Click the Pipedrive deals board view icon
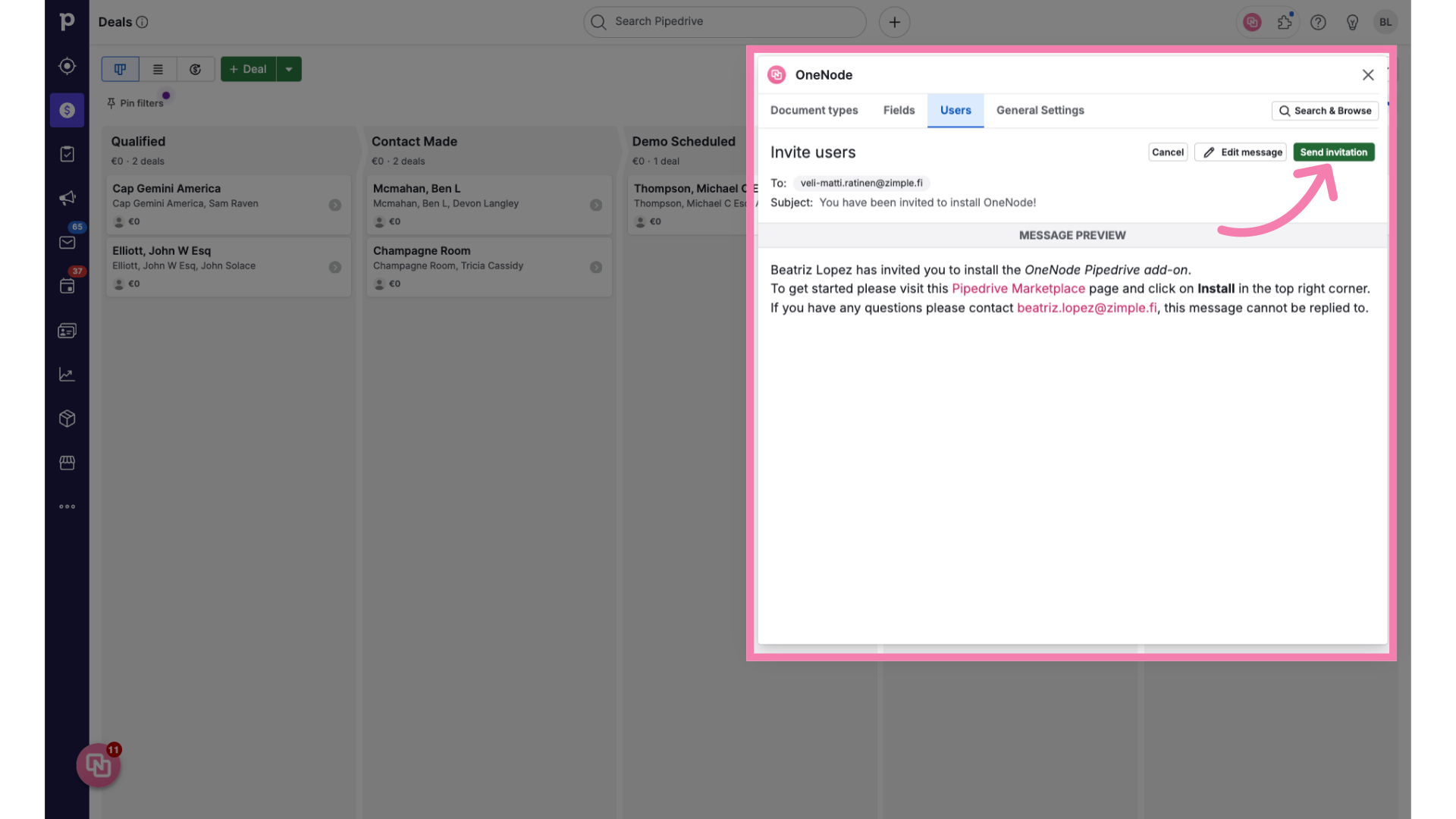Image resolution: width=1456 pixels, height=819 pixels. coord(119,68)
